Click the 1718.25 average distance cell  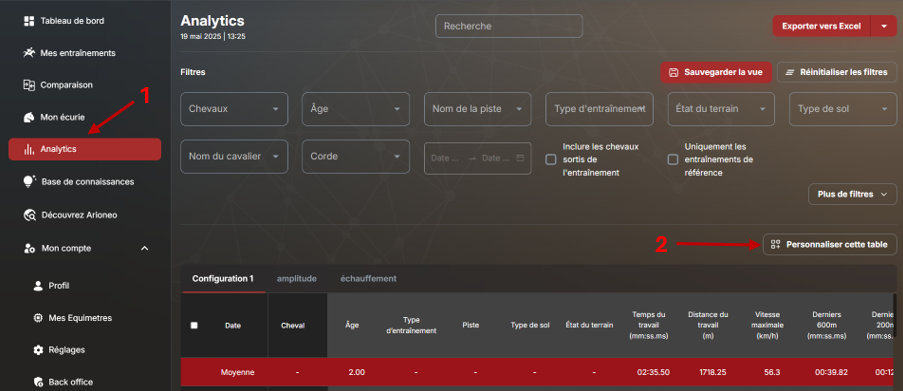point(712,373)
